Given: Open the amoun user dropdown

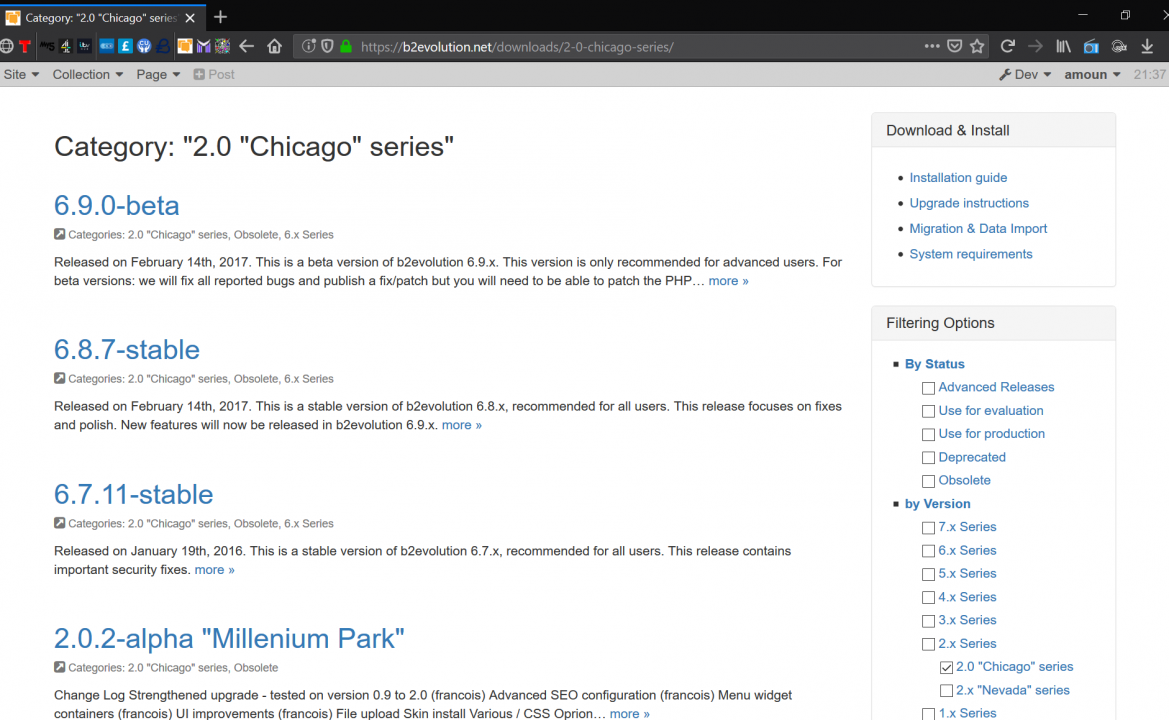Looking at the screenshot, I should point(1092,75).
